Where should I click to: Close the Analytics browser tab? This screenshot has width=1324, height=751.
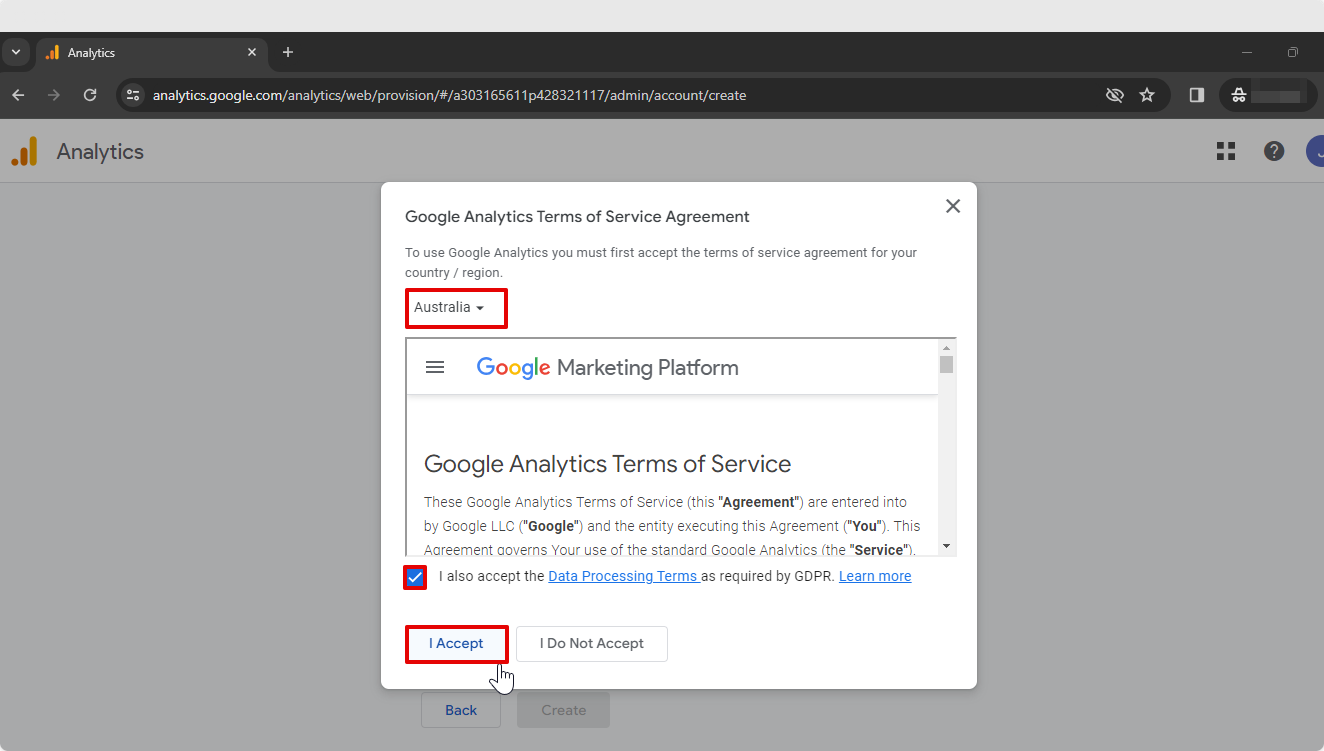[x=252, y=52]
